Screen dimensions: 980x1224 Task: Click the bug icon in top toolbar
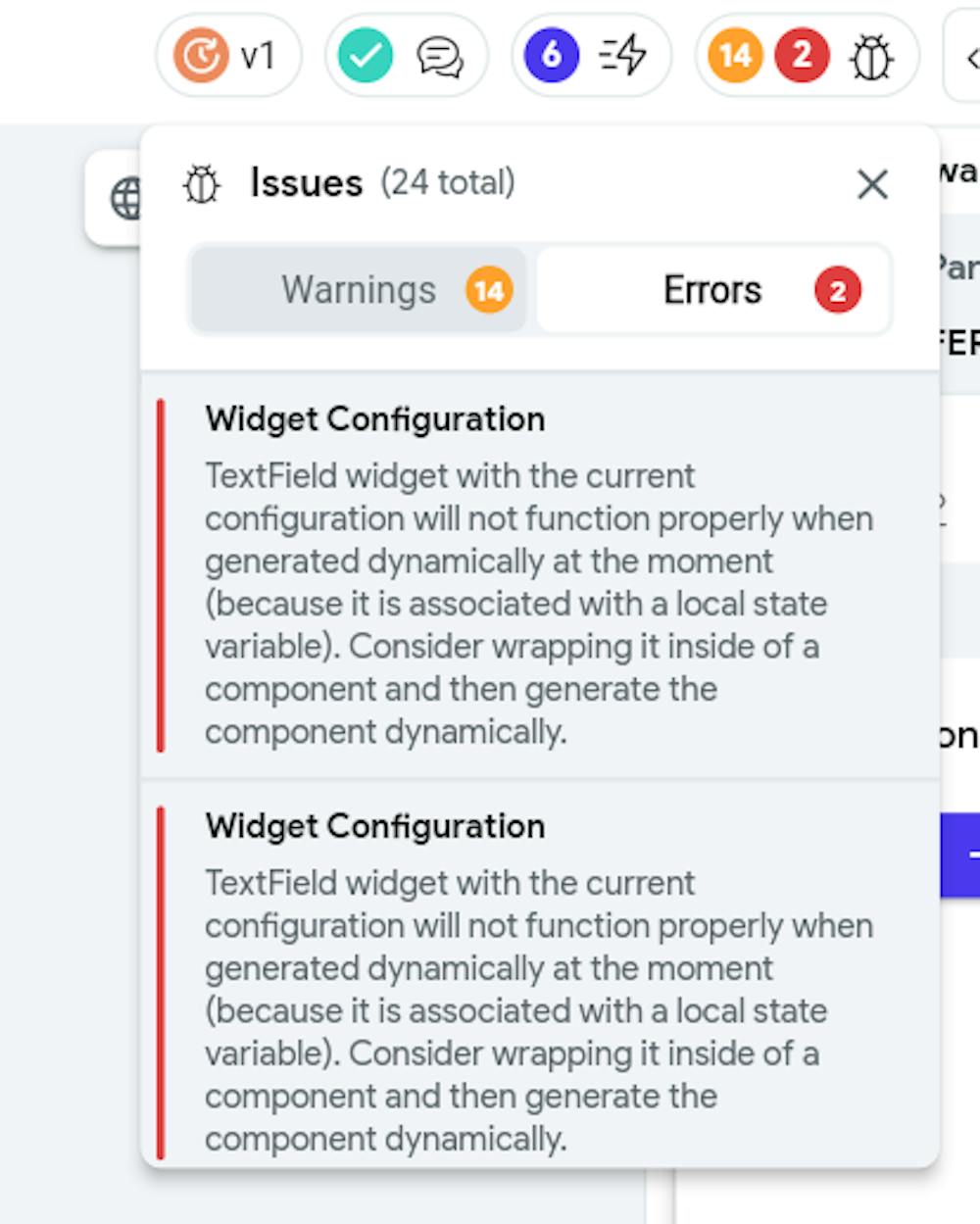pos(871,57)
